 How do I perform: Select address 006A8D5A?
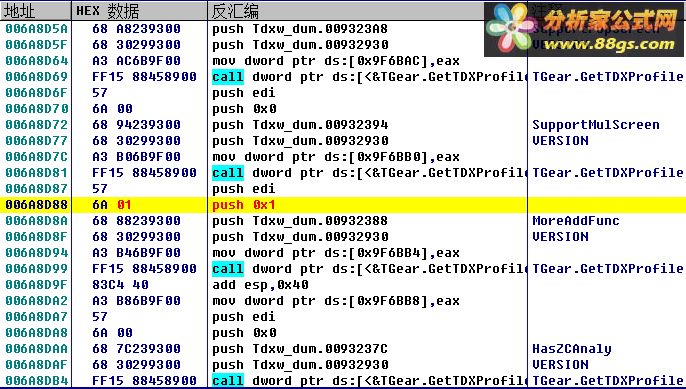pyautogui.click(x=37, y=28)
